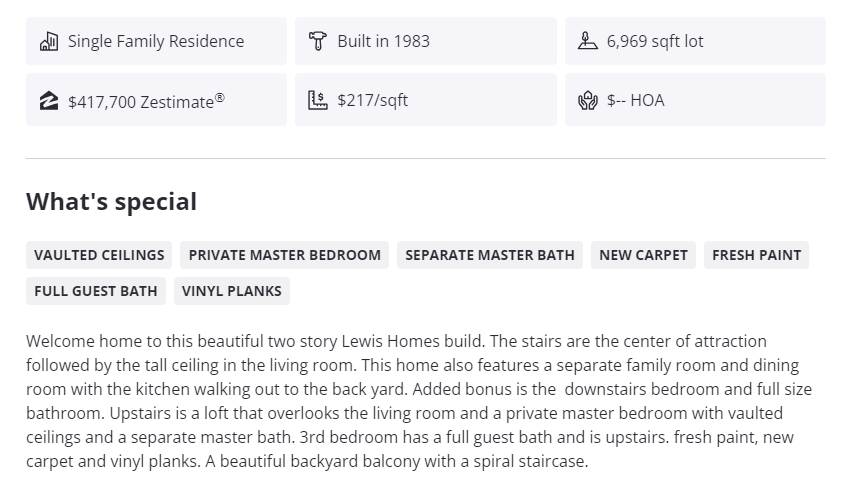Select the Vaulted Ceilings tag
Viewport: 841px width, 481px height.
coord(99,255)
